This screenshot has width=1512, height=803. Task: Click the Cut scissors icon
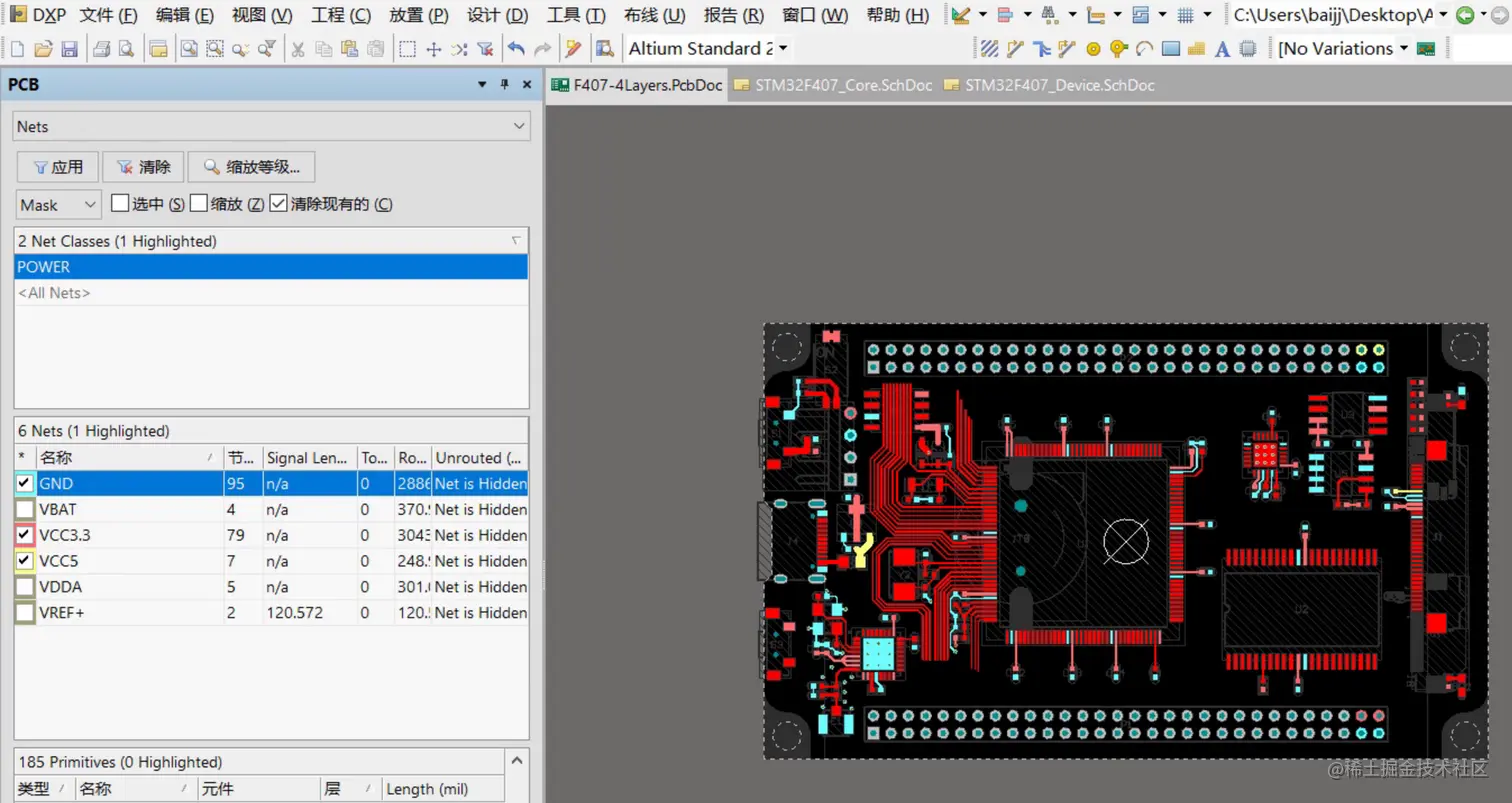click(x=297, y=48)
